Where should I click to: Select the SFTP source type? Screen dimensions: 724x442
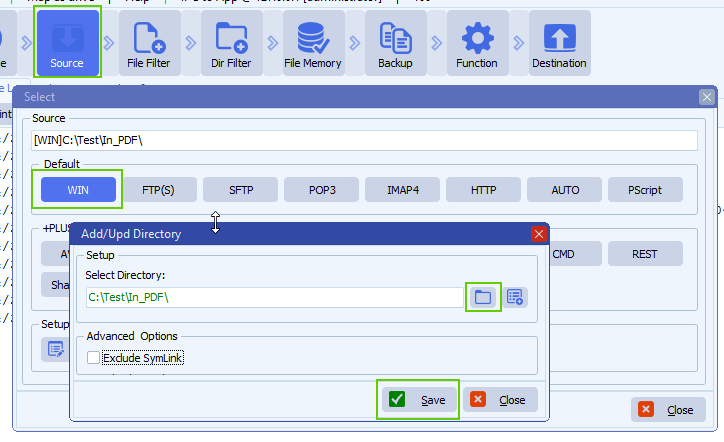[240, 189]
